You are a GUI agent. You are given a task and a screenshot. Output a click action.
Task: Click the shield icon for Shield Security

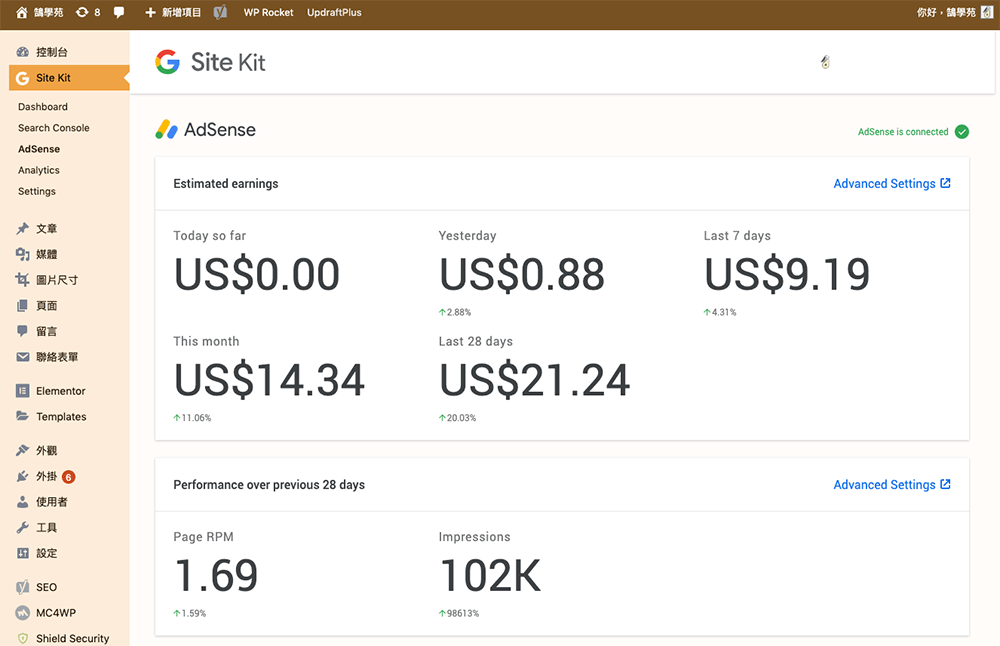coord(23,638)
